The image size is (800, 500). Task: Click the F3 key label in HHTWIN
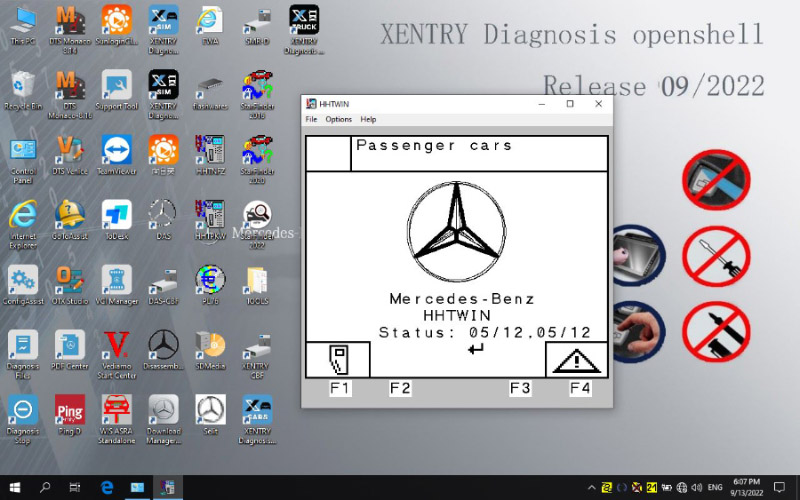click(520, 388)
